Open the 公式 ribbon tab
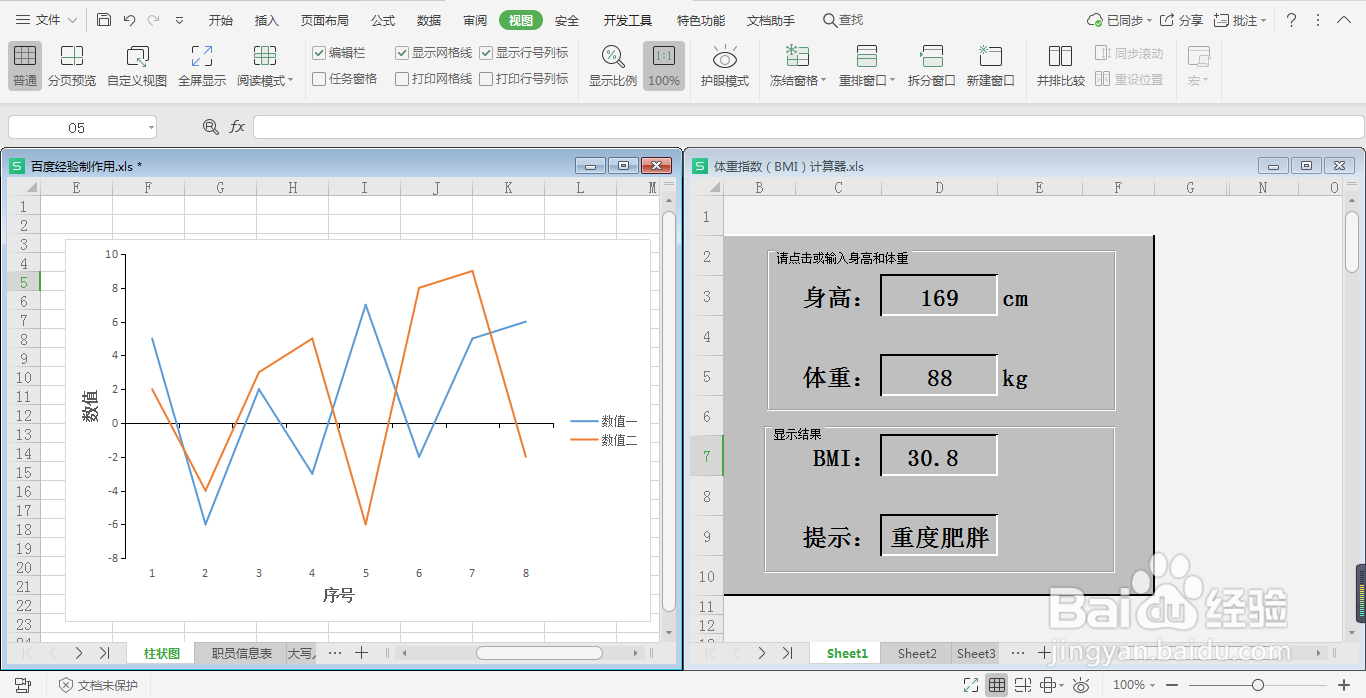The image size is (1366, 698). pyautogui.click(x=383, y=20)
